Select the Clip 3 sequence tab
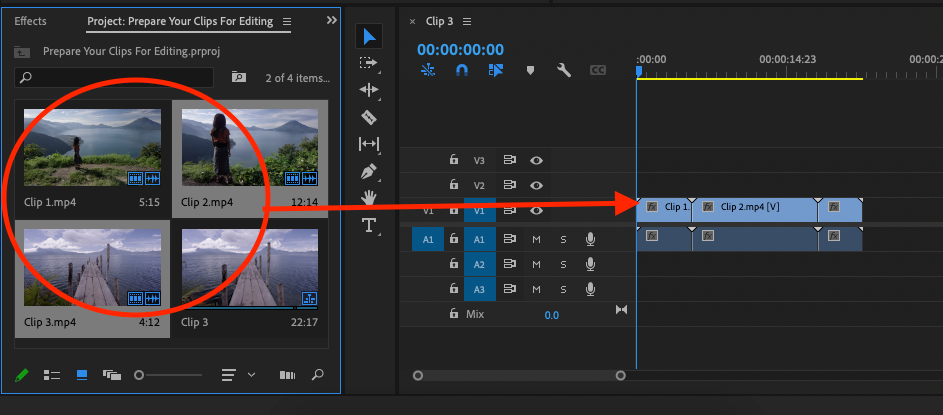The height and width of the screenshot is (415, 943). (x=439, y=21)
